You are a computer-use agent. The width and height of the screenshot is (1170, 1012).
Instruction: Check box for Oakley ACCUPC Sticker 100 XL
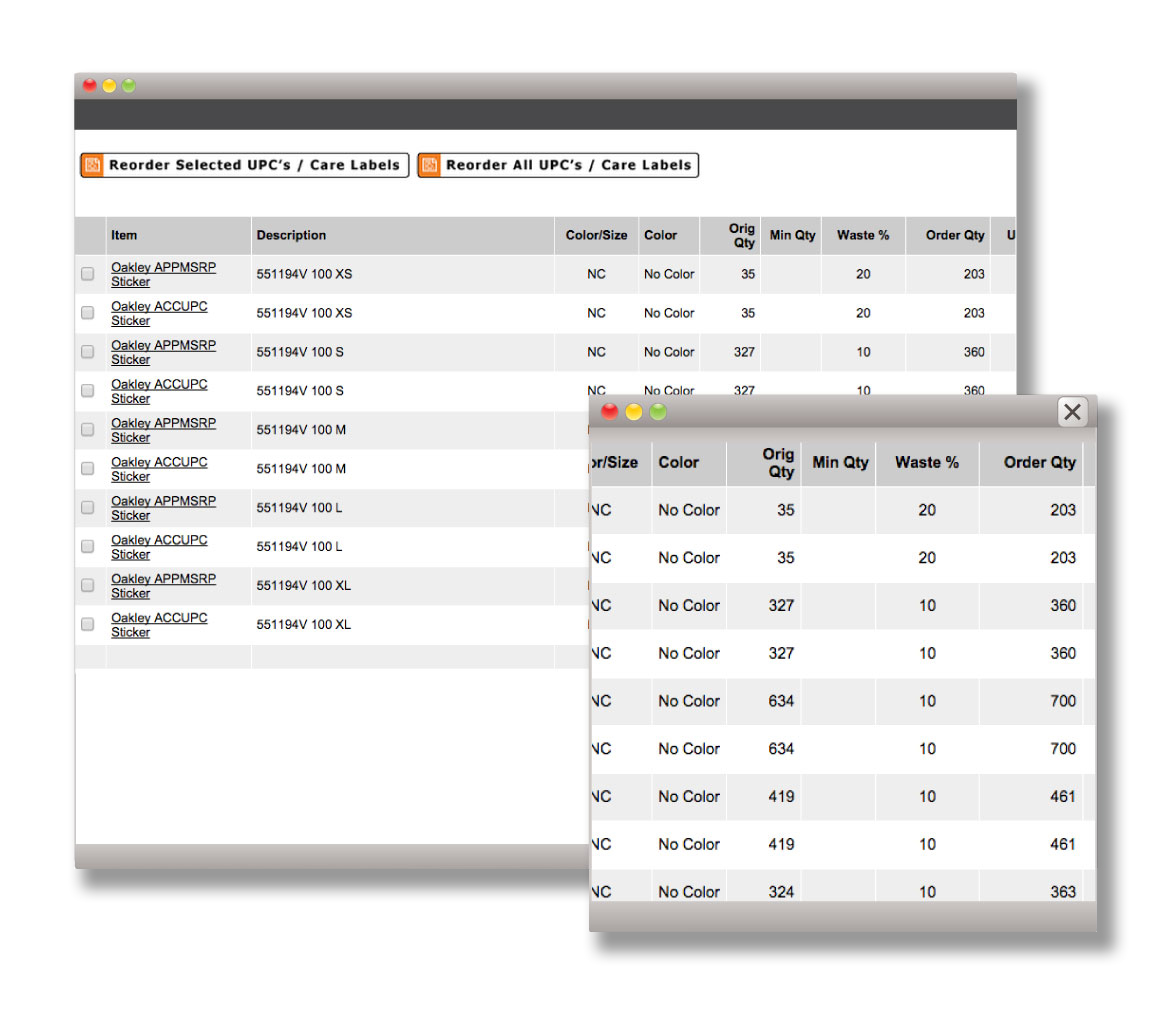88,624
